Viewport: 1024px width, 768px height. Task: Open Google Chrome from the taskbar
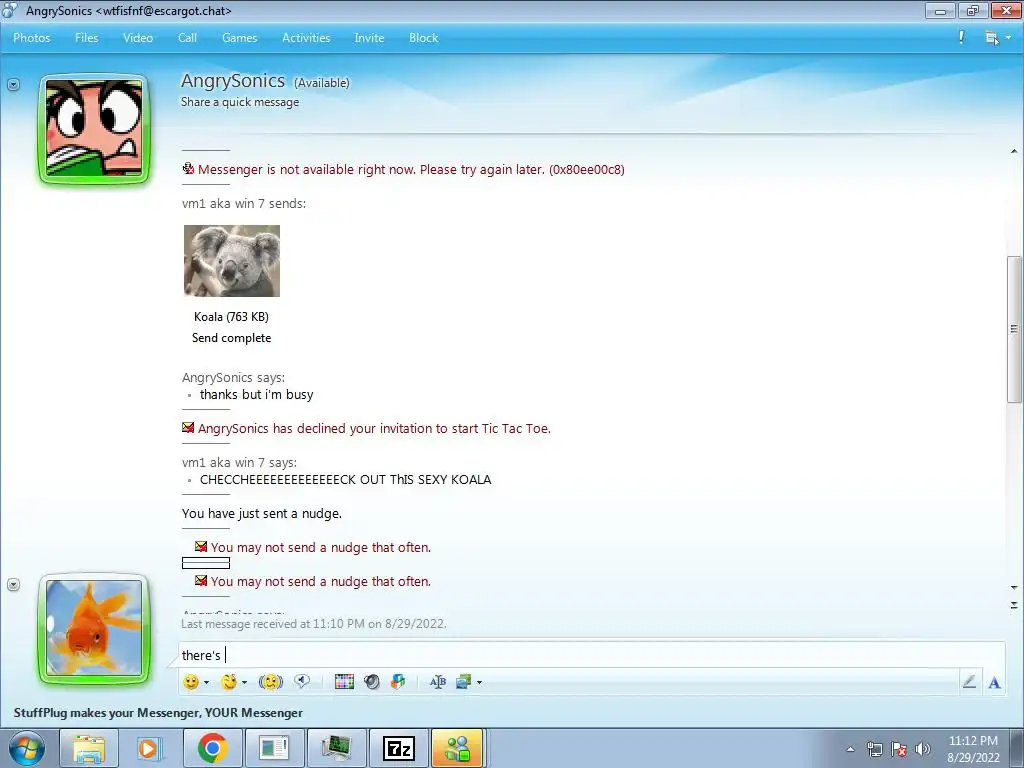(212, 748)
